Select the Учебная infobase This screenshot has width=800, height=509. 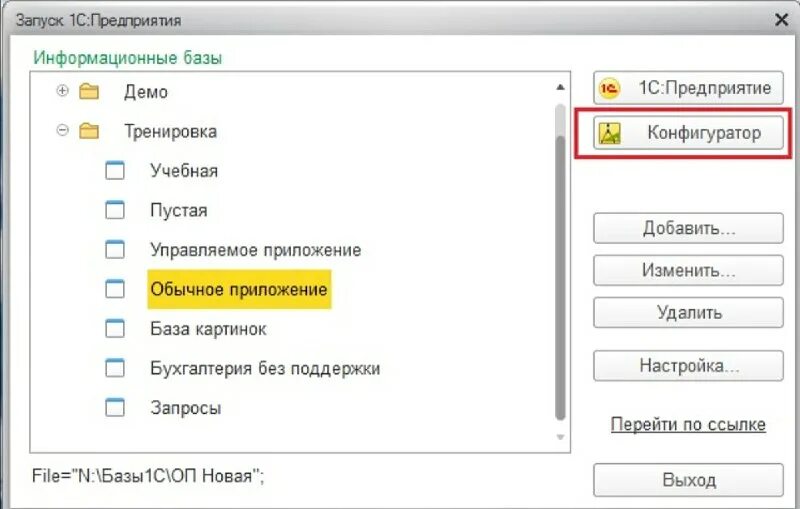coord(184,171)
